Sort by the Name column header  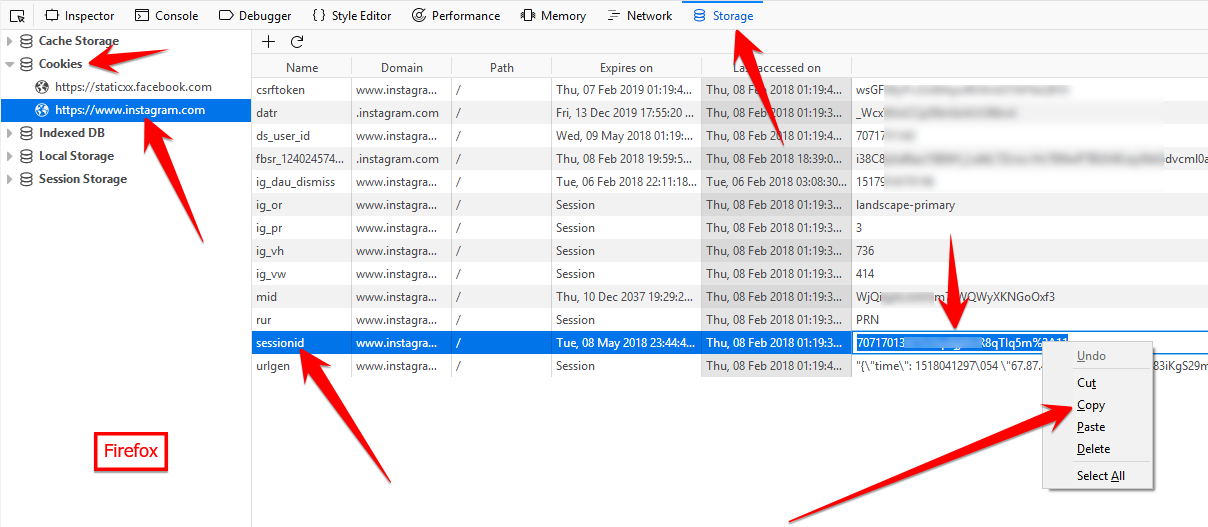click(301, 68)
